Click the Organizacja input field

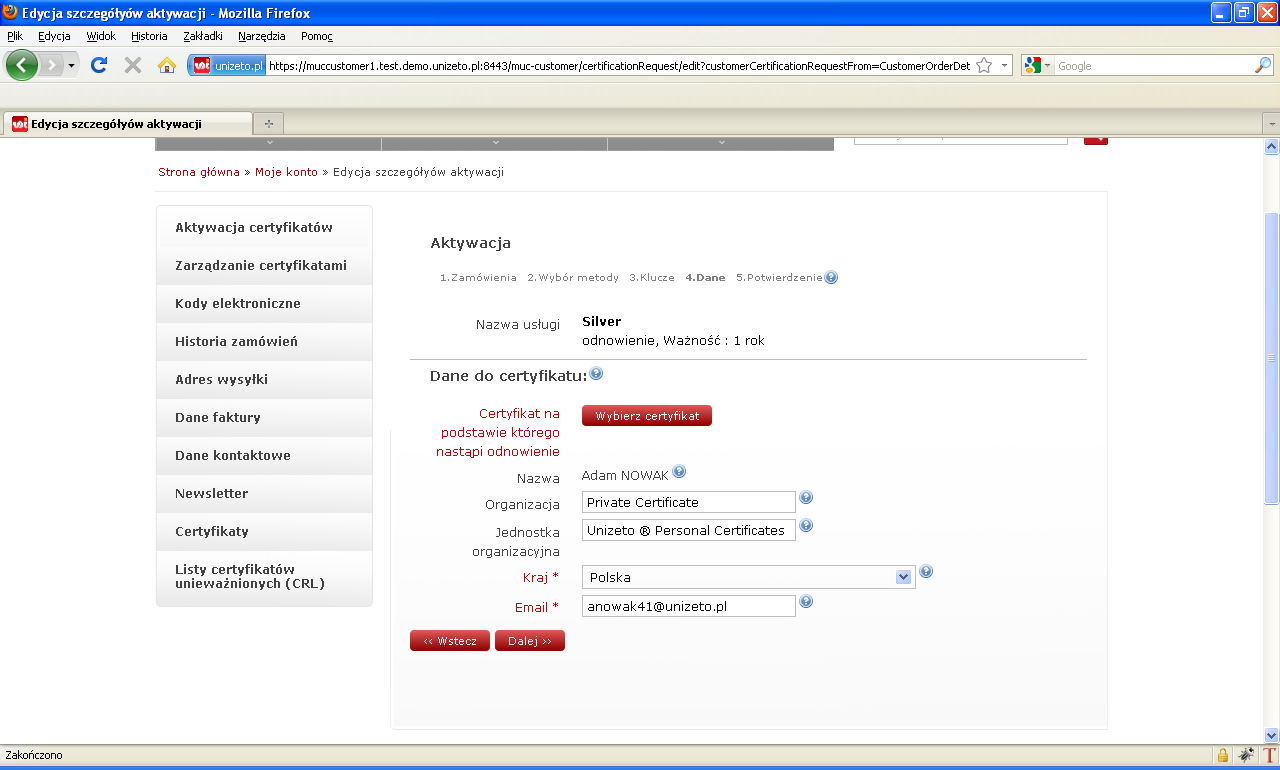pyautogui.click(x=689, y=502)
